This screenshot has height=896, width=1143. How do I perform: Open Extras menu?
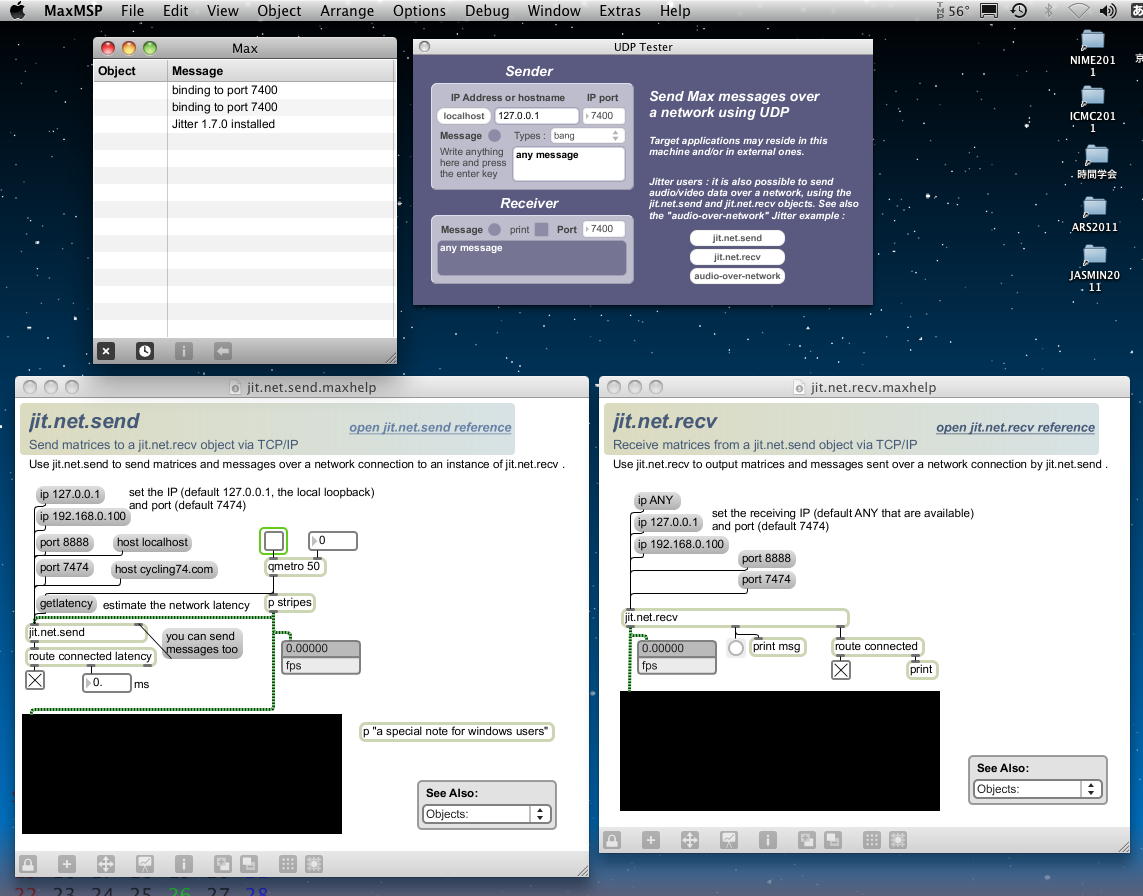click(620, 10)
